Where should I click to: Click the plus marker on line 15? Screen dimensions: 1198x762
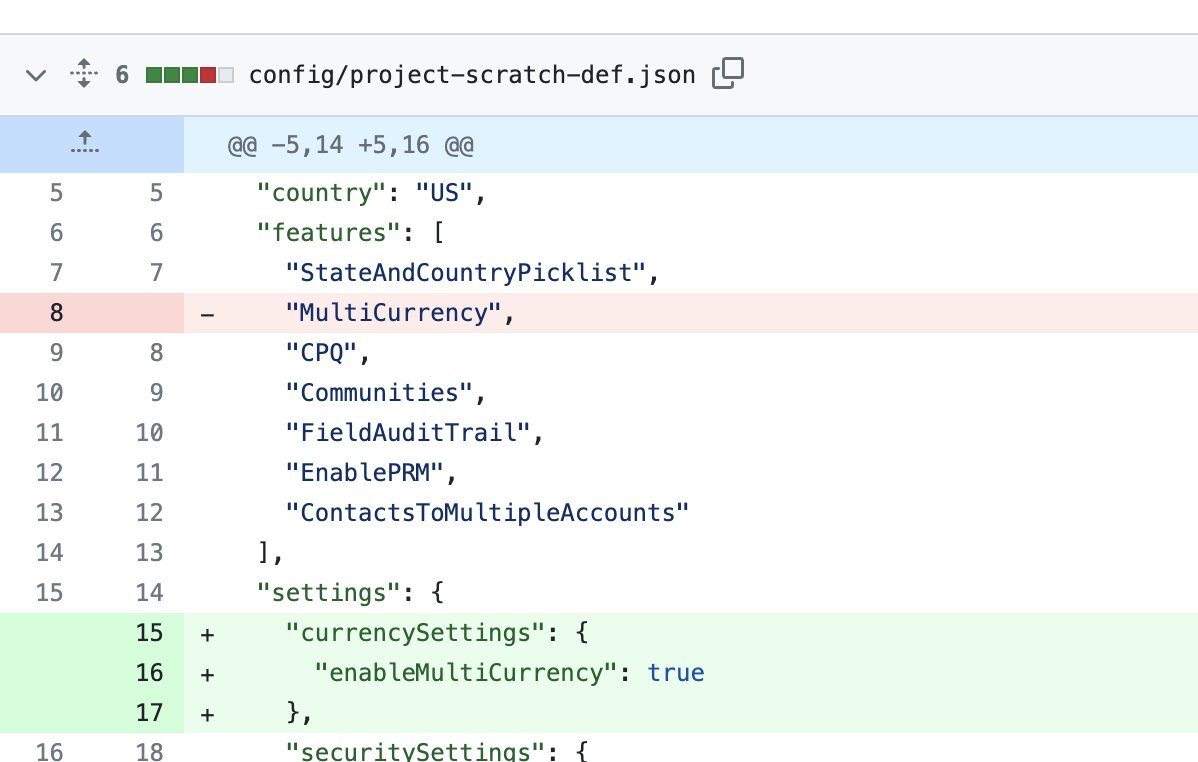pyautogui.click(x=207, y=634)
